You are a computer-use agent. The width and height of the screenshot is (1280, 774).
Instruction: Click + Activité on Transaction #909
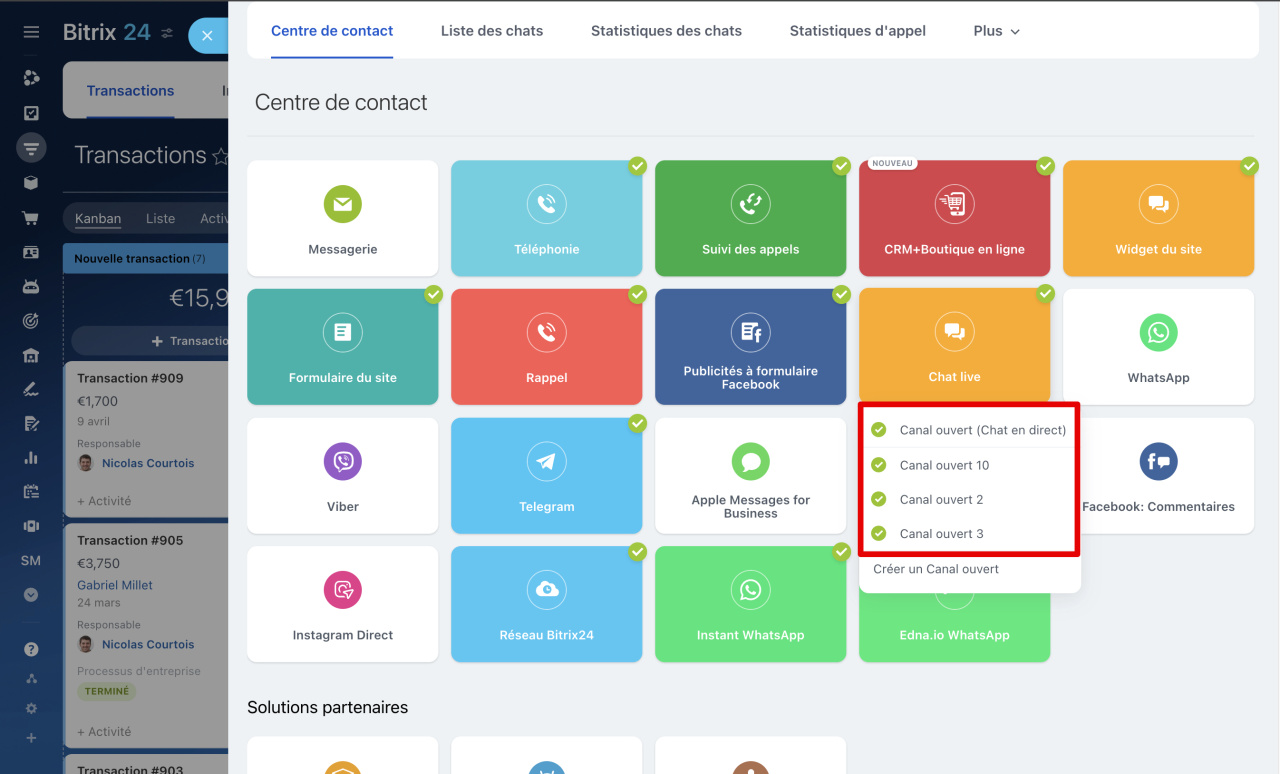104,501
